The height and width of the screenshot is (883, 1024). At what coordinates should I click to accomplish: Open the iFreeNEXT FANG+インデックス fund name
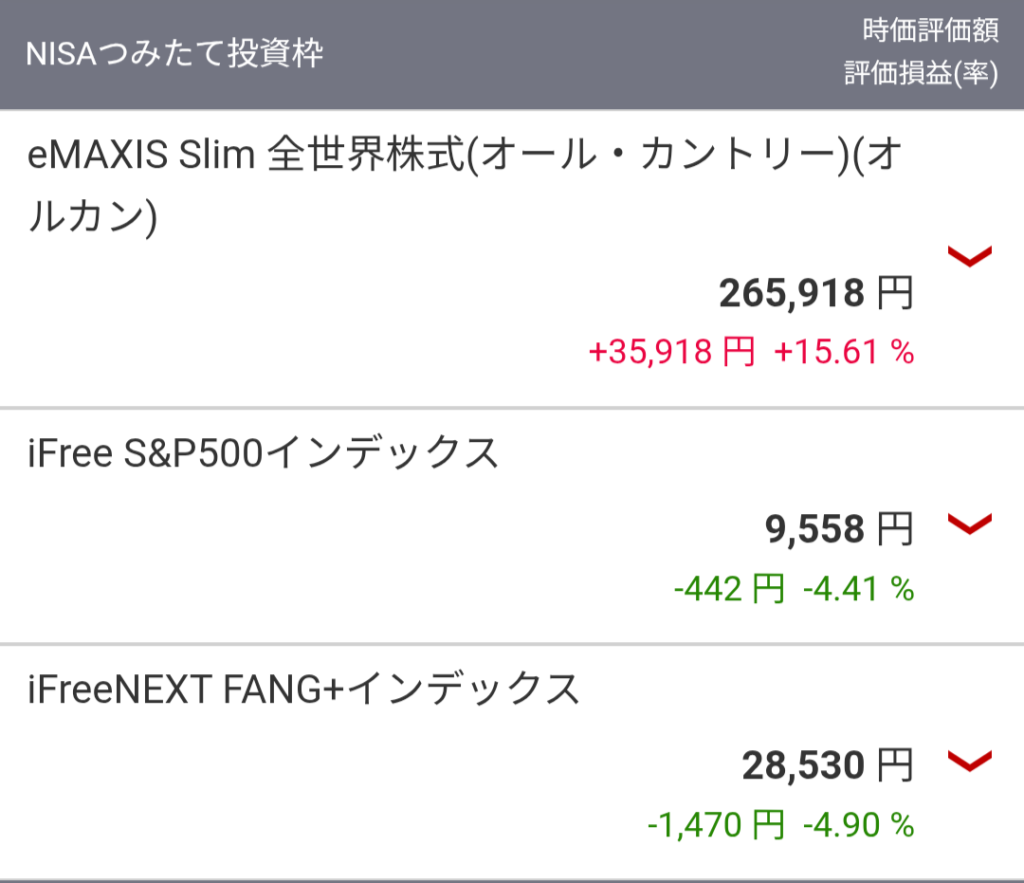tap(304, 690)
